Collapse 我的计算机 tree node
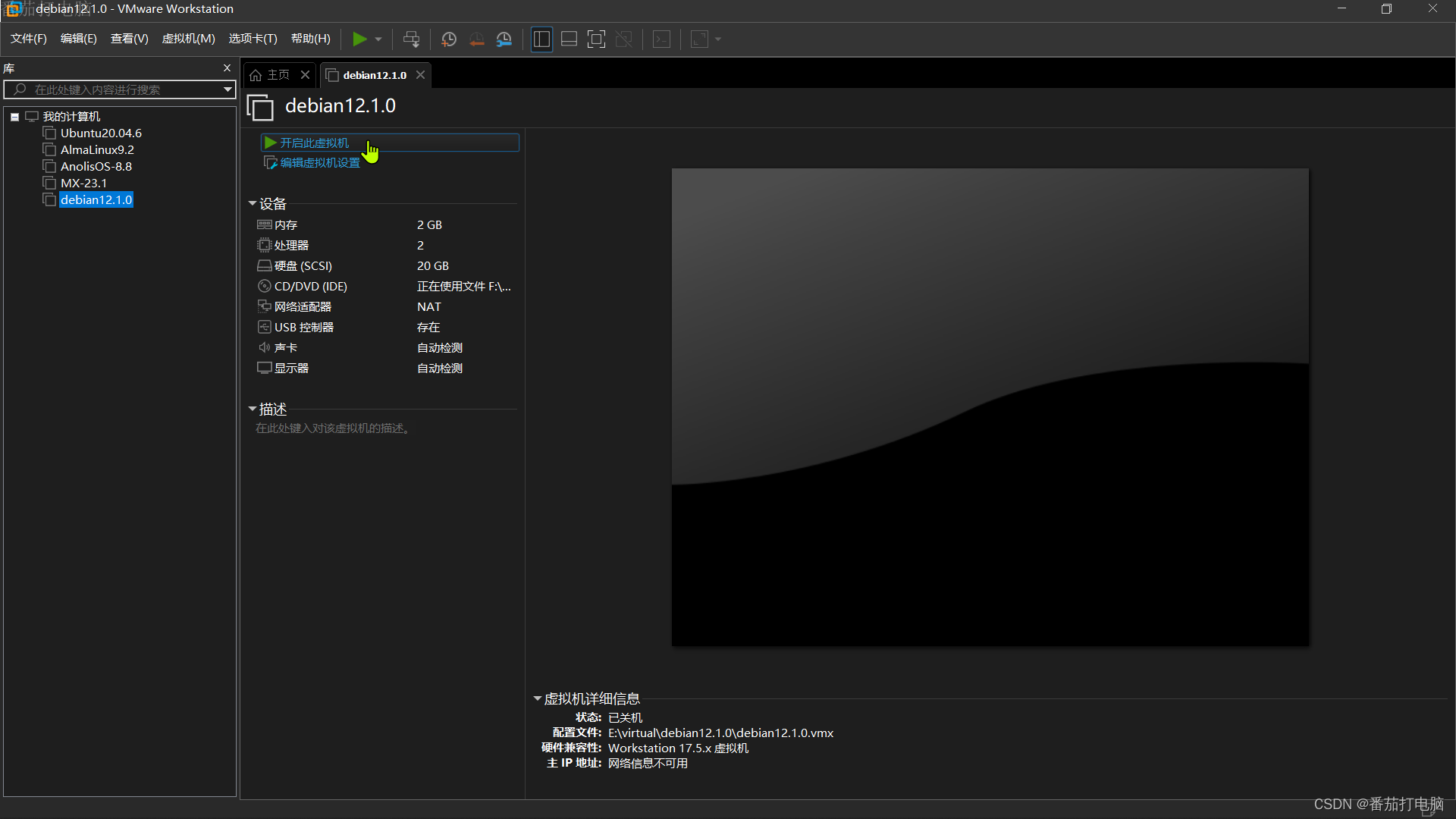Screen dimensions: 1456x819 [x=14, y=117]
